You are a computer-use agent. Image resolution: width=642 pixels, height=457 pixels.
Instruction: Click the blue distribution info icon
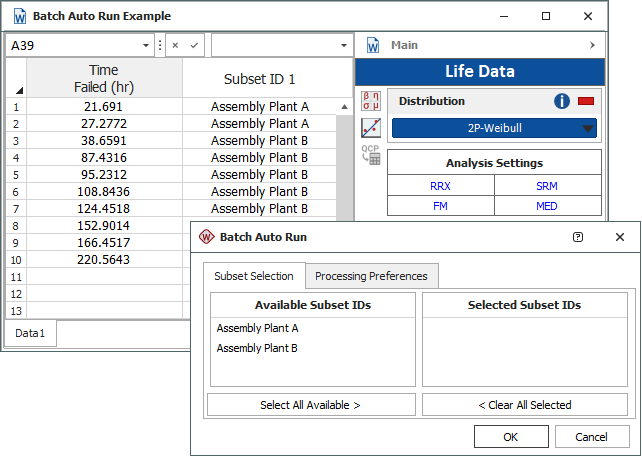562,101
